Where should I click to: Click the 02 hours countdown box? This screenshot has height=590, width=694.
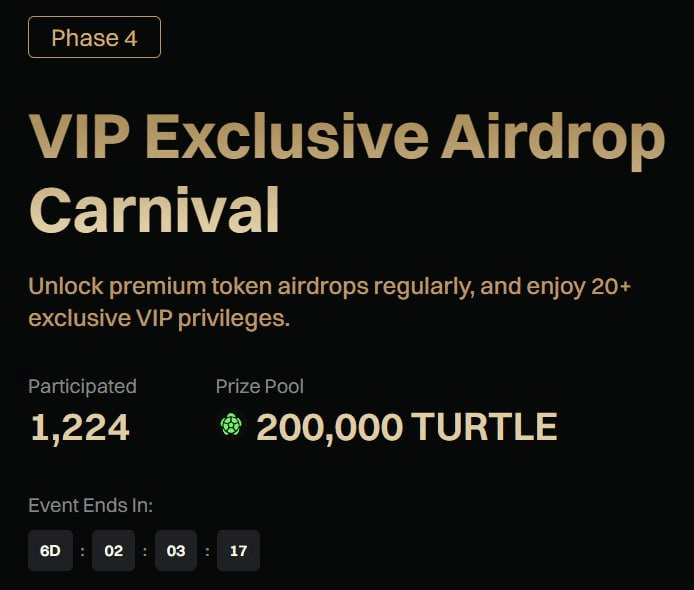(113, 551)
